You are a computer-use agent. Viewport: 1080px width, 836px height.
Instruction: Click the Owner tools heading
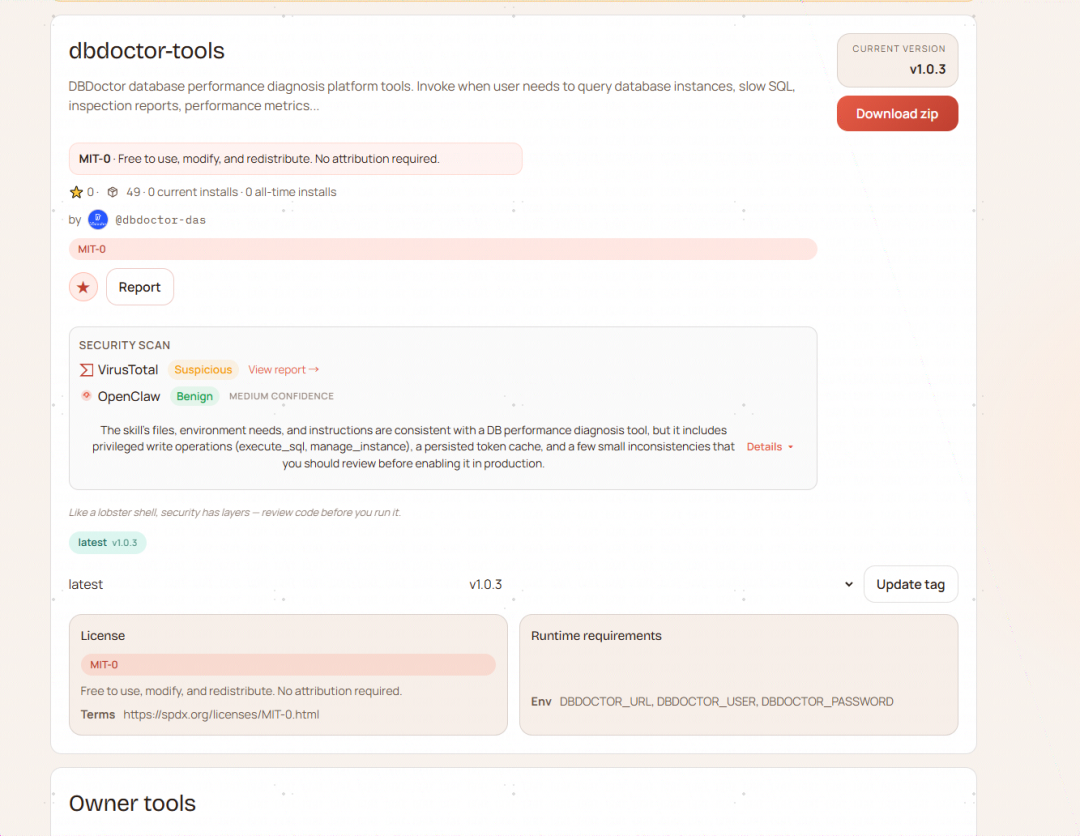pyautogui.click(x=132, y=803)
